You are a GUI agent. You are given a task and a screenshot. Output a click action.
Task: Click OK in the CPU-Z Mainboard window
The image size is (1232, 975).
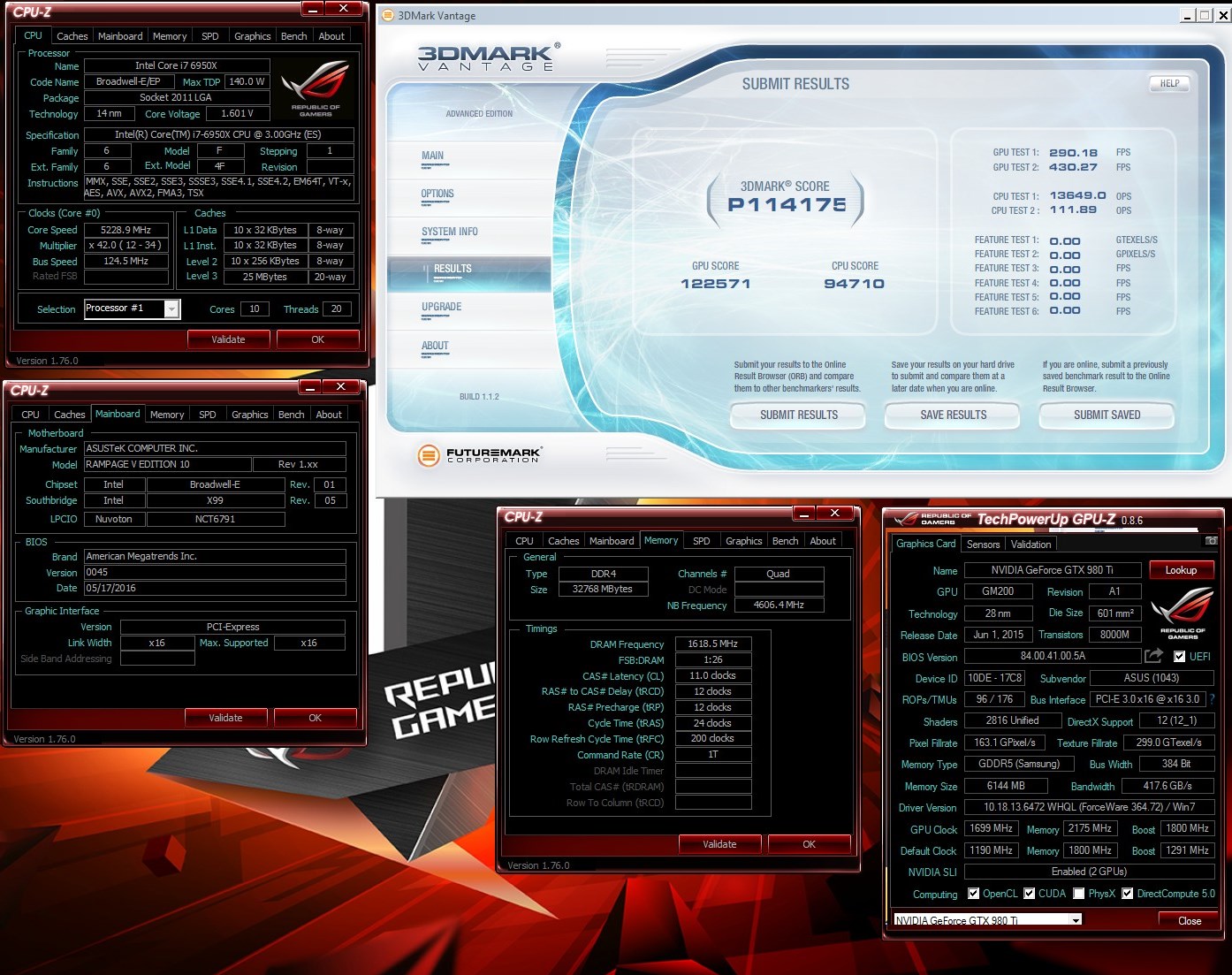point(316,718)
